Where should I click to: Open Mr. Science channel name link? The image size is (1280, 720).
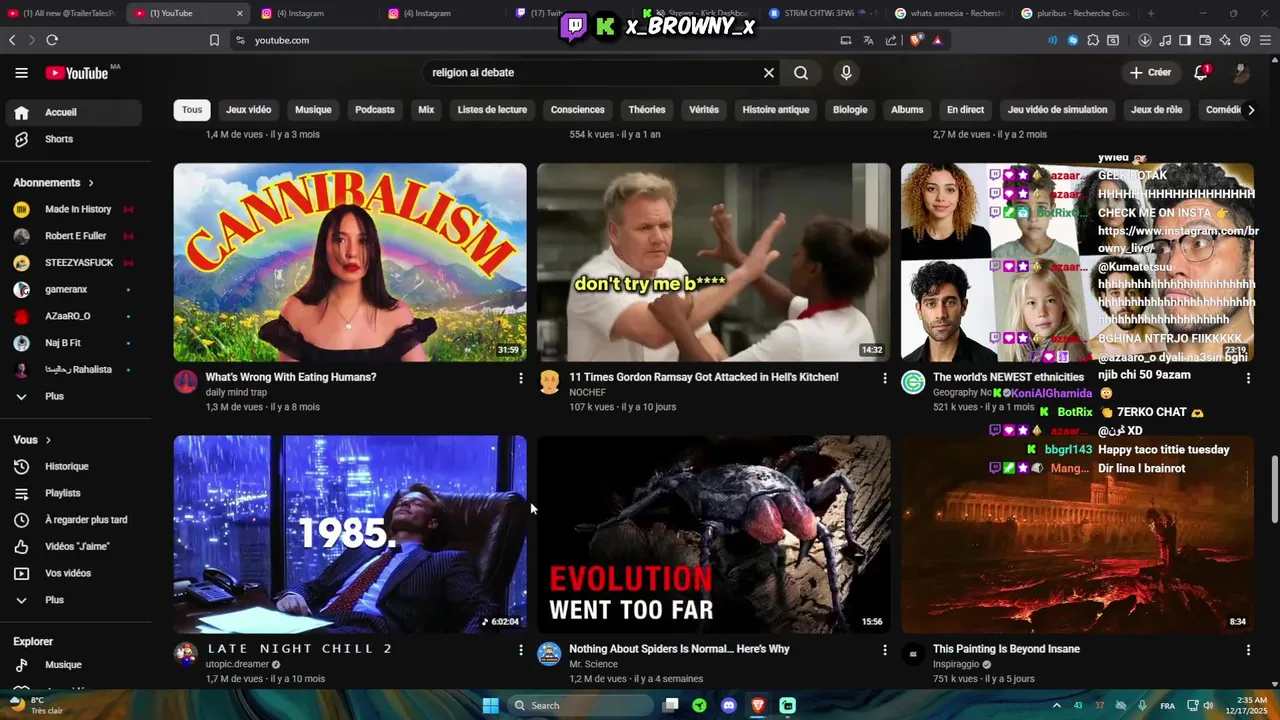point(593,664)
